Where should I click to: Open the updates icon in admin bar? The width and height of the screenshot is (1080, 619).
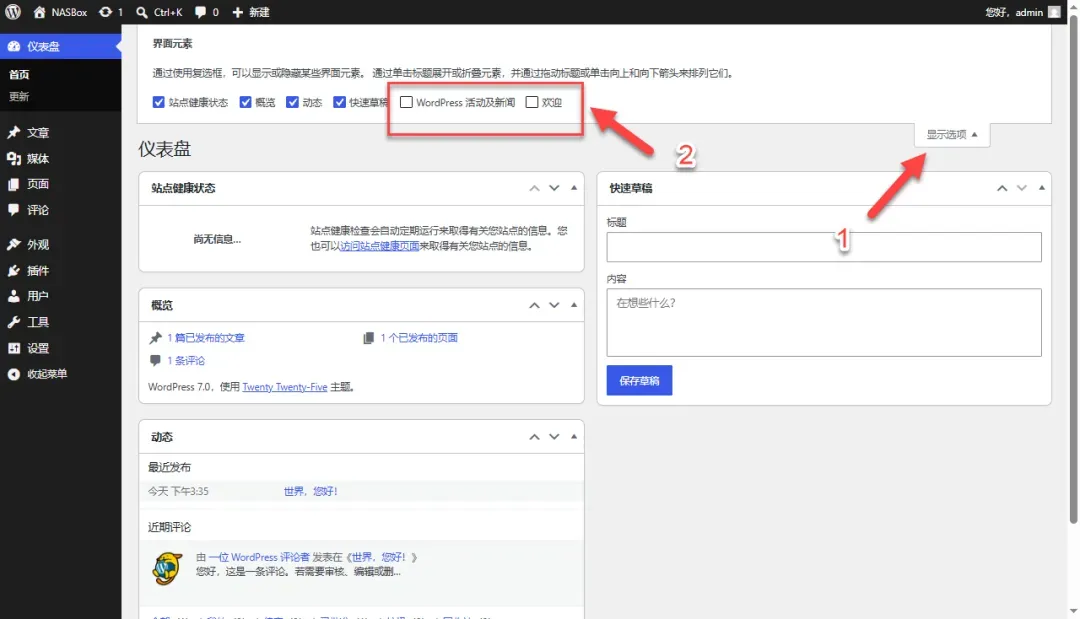click(x=105, y=12)
